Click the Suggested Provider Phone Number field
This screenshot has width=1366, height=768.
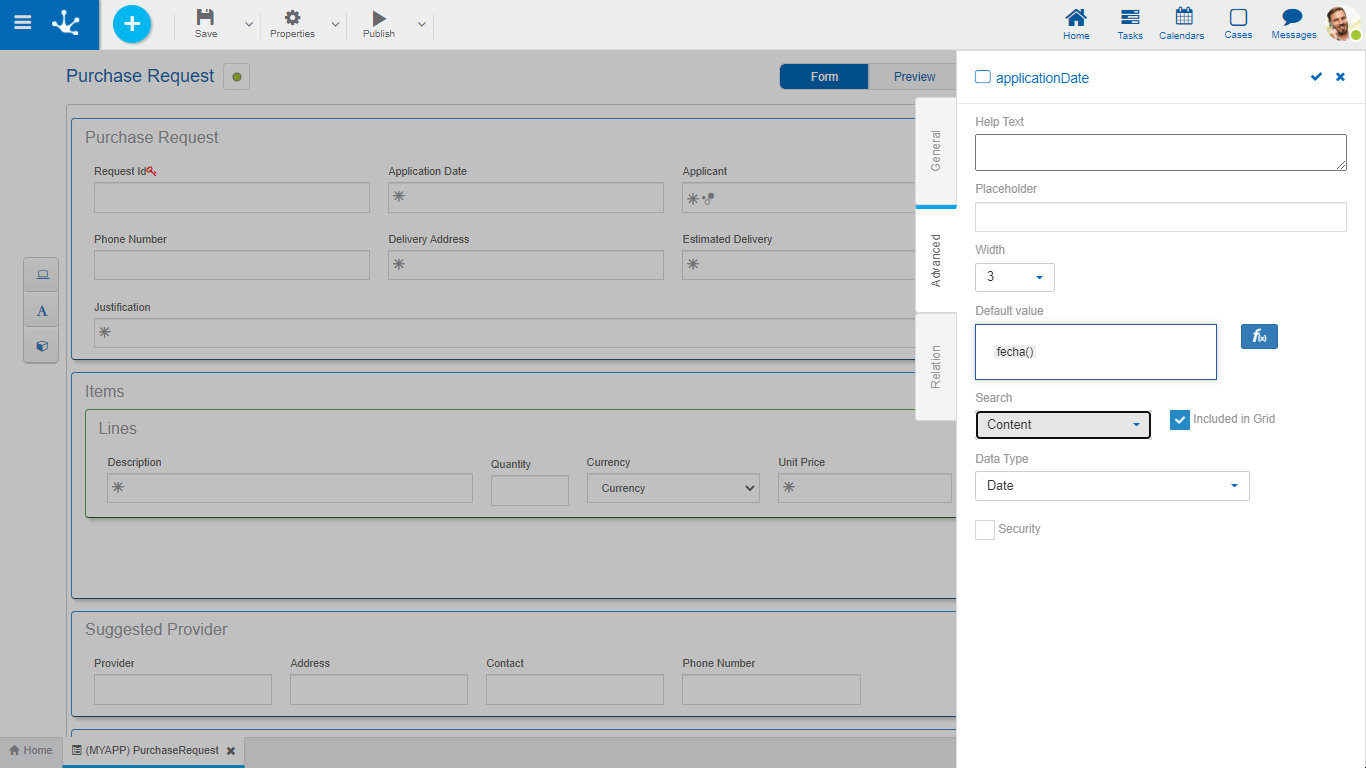click(771, 690)
